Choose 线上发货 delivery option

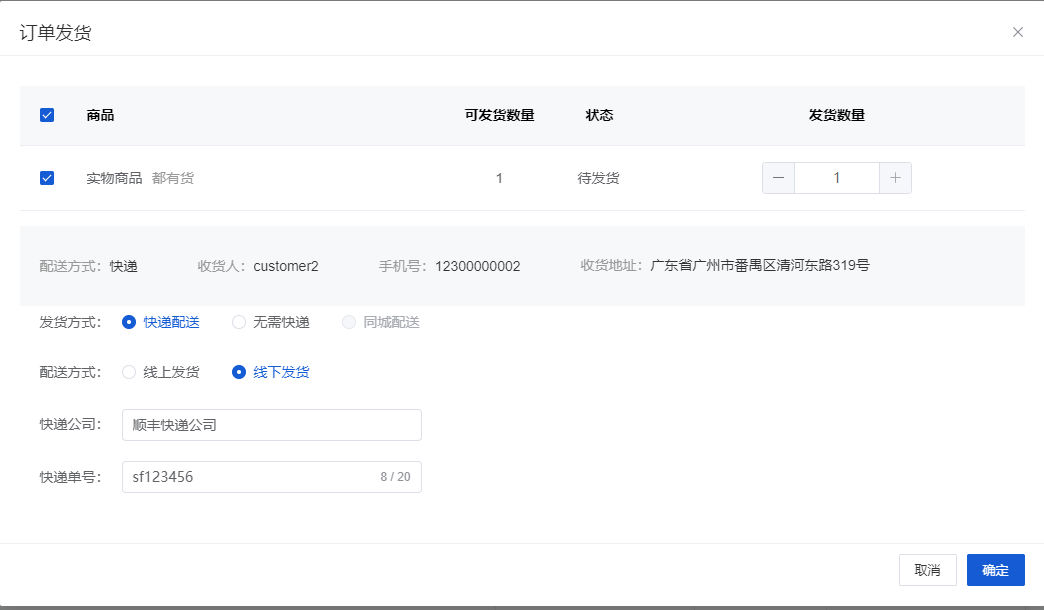pos(161,372)
